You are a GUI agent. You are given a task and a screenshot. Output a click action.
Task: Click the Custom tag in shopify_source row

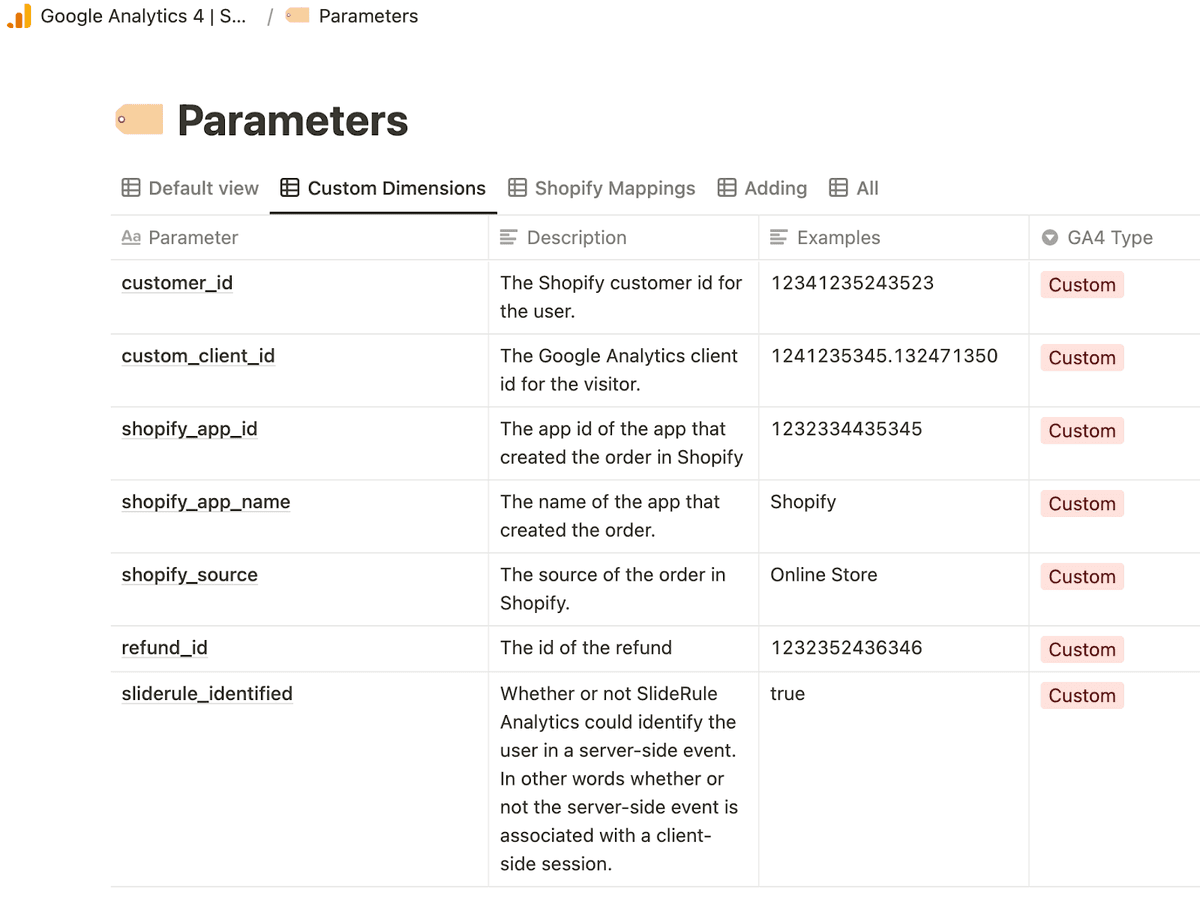pos(1082,577)
